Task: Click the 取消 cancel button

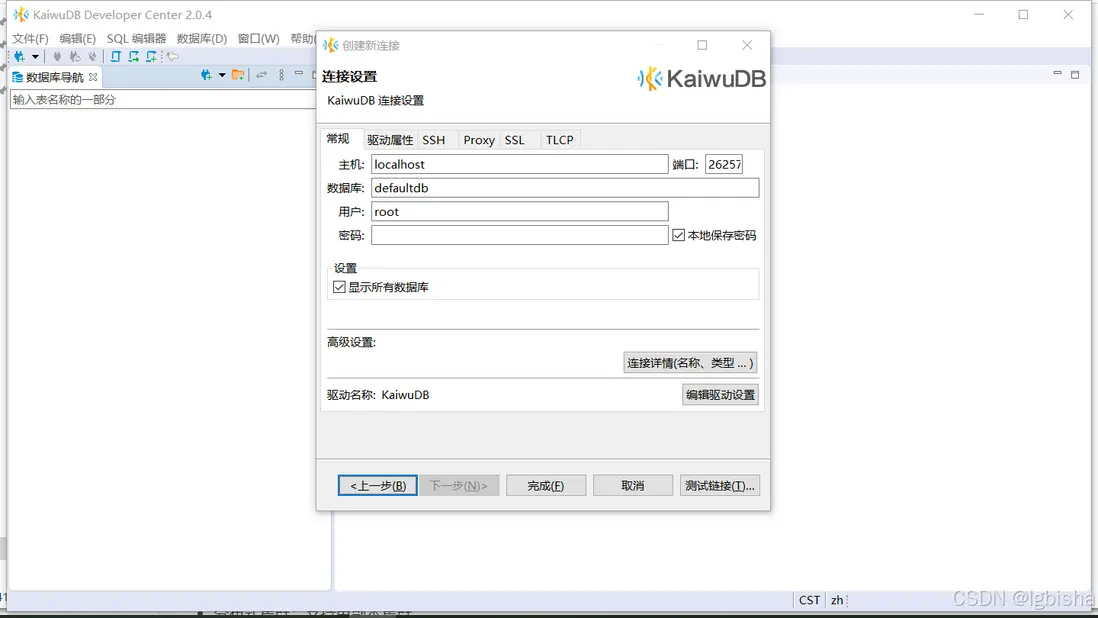Action: [x=633, y=486]
